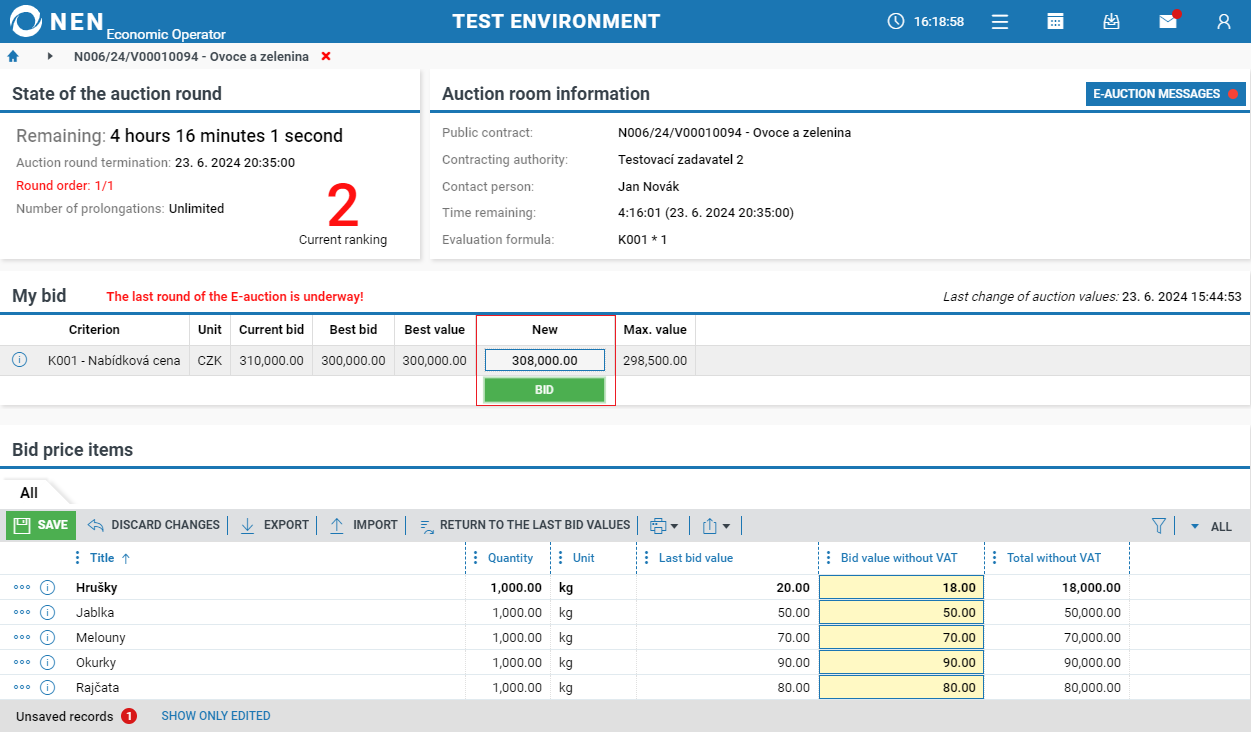Open E-AUCTION MESSAGES
This screenshot has height=732, width=1251.
(x=1165, y=94)
